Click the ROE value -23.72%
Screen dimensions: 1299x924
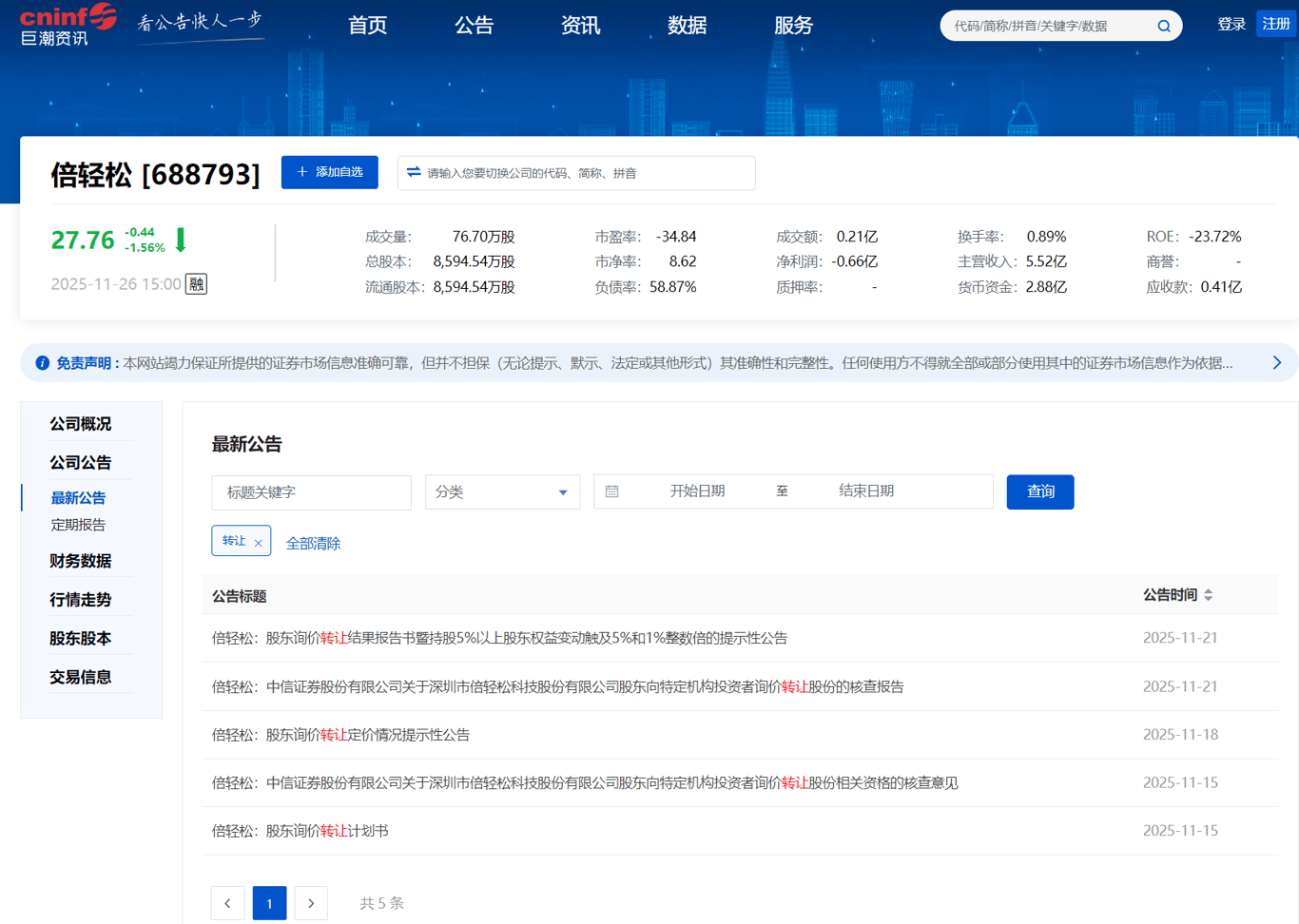pos(1215,237)
